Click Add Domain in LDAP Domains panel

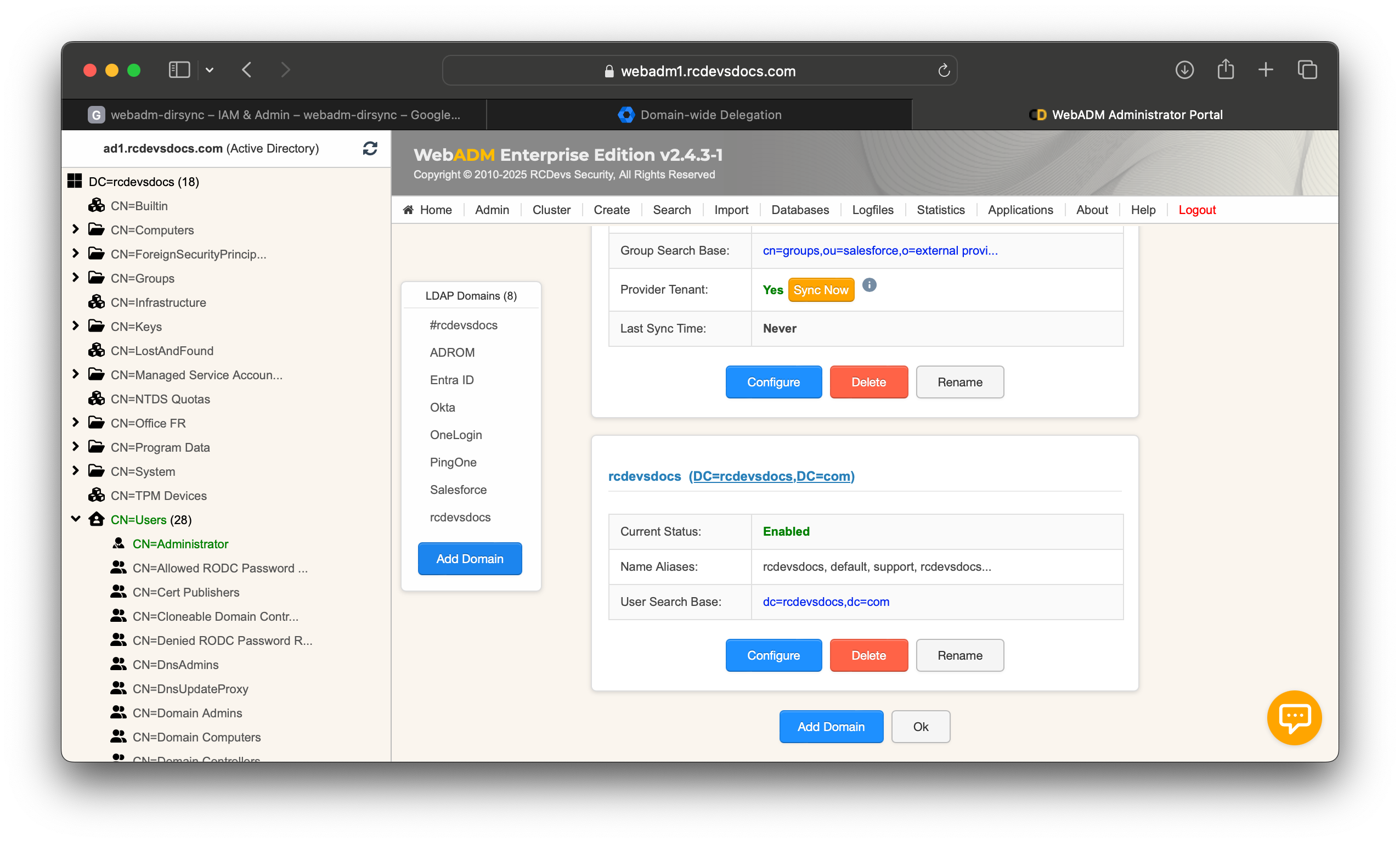point(470,558)
